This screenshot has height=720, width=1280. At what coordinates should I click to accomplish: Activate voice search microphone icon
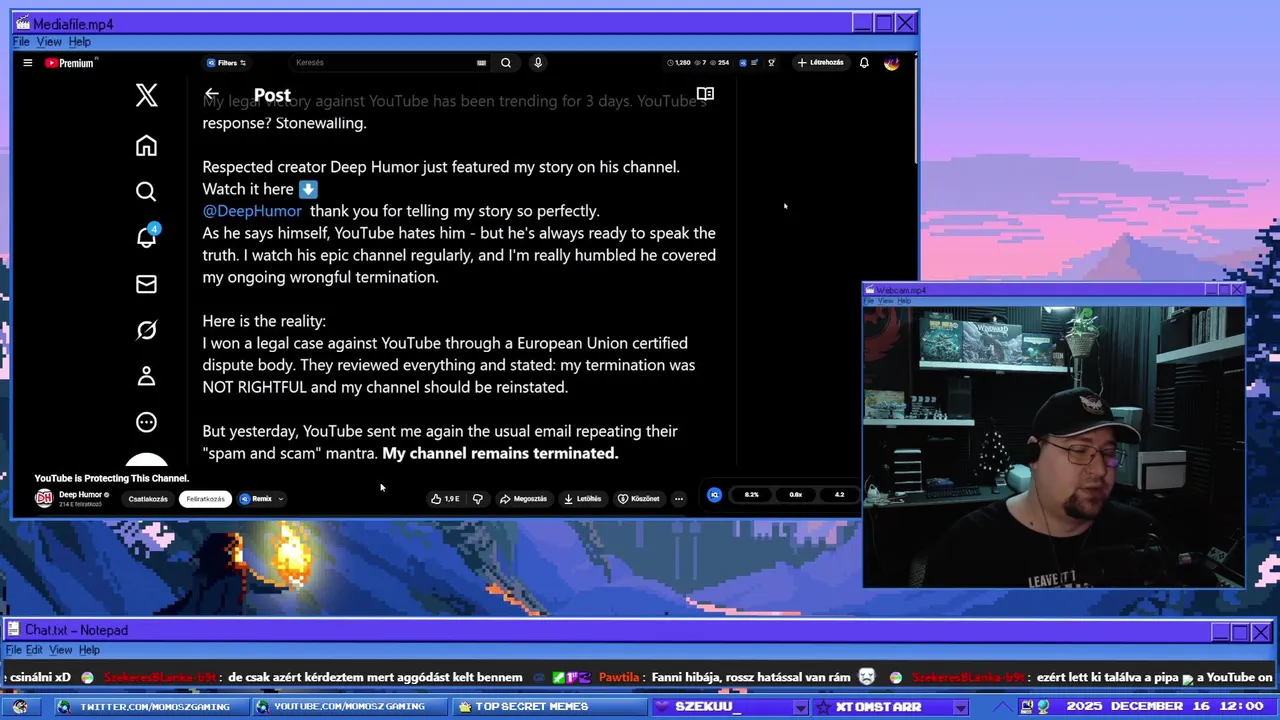coord(538,63)
